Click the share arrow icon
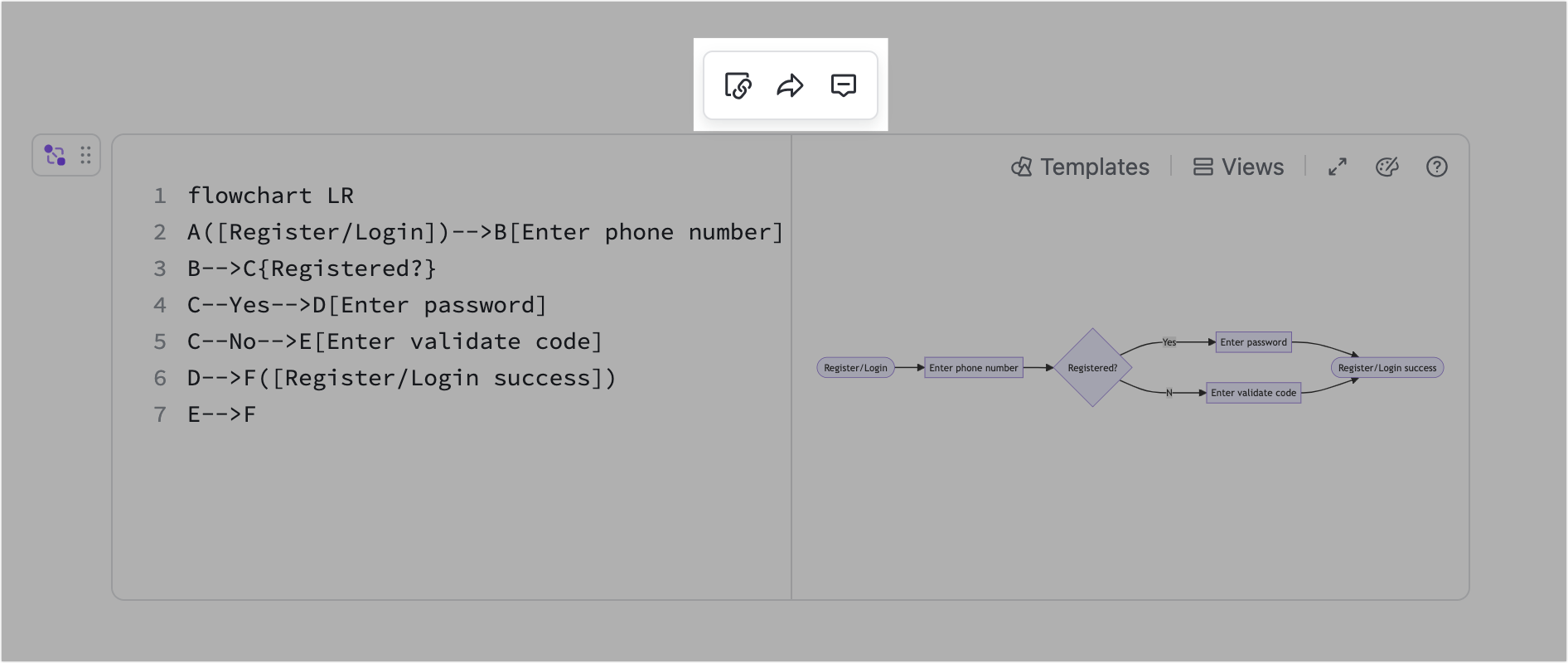This screenshot has height=663, width=1568. 790,85
